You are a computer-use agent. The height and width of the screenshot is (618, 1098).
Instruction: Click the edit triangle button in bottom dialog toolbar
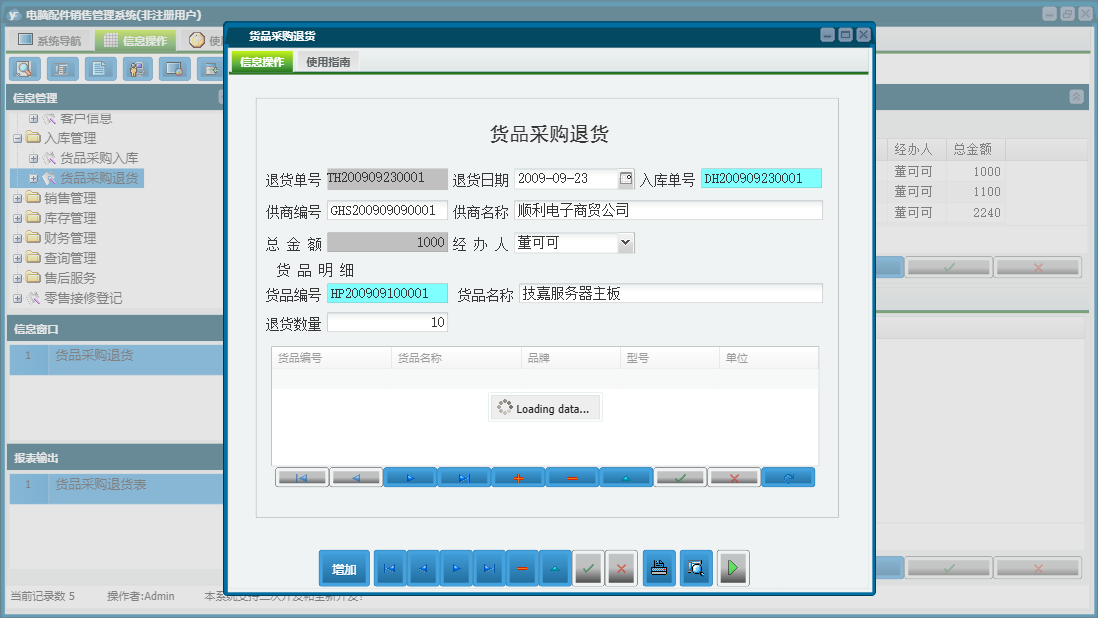tap(555, 568)
